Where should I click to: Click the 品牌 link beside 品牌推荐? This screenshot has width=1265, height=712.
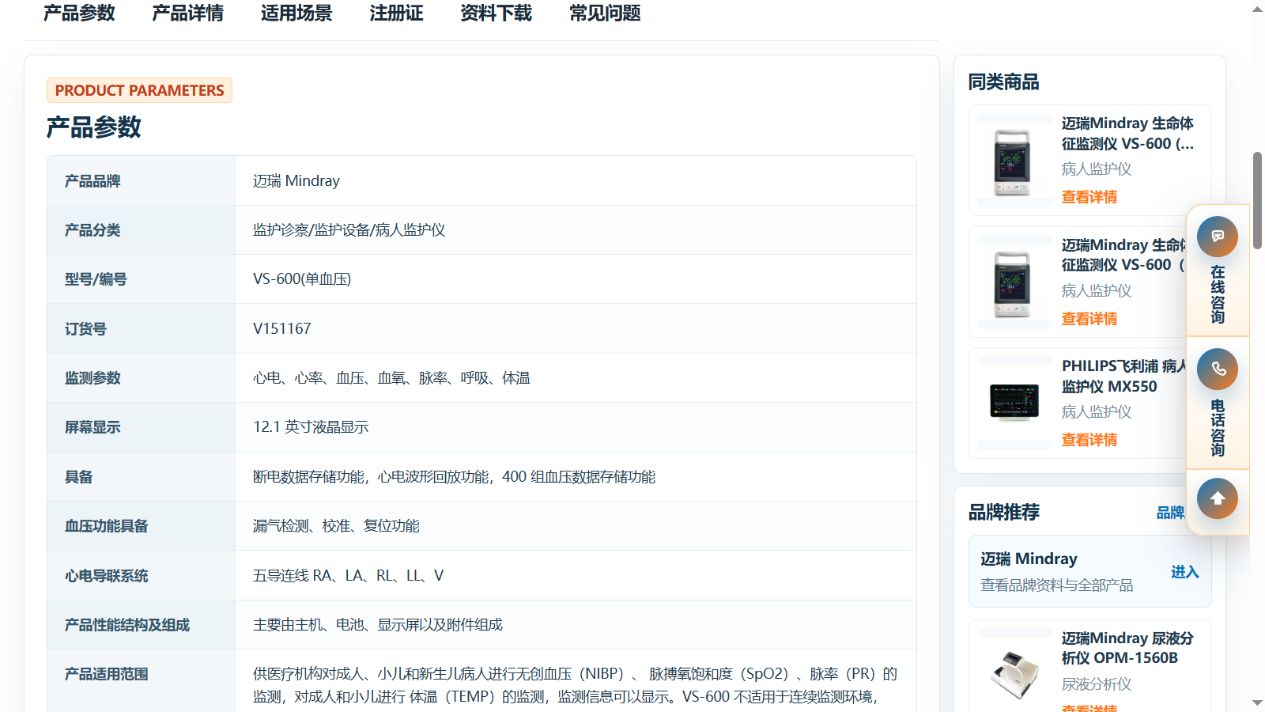tap(1170, 513)
